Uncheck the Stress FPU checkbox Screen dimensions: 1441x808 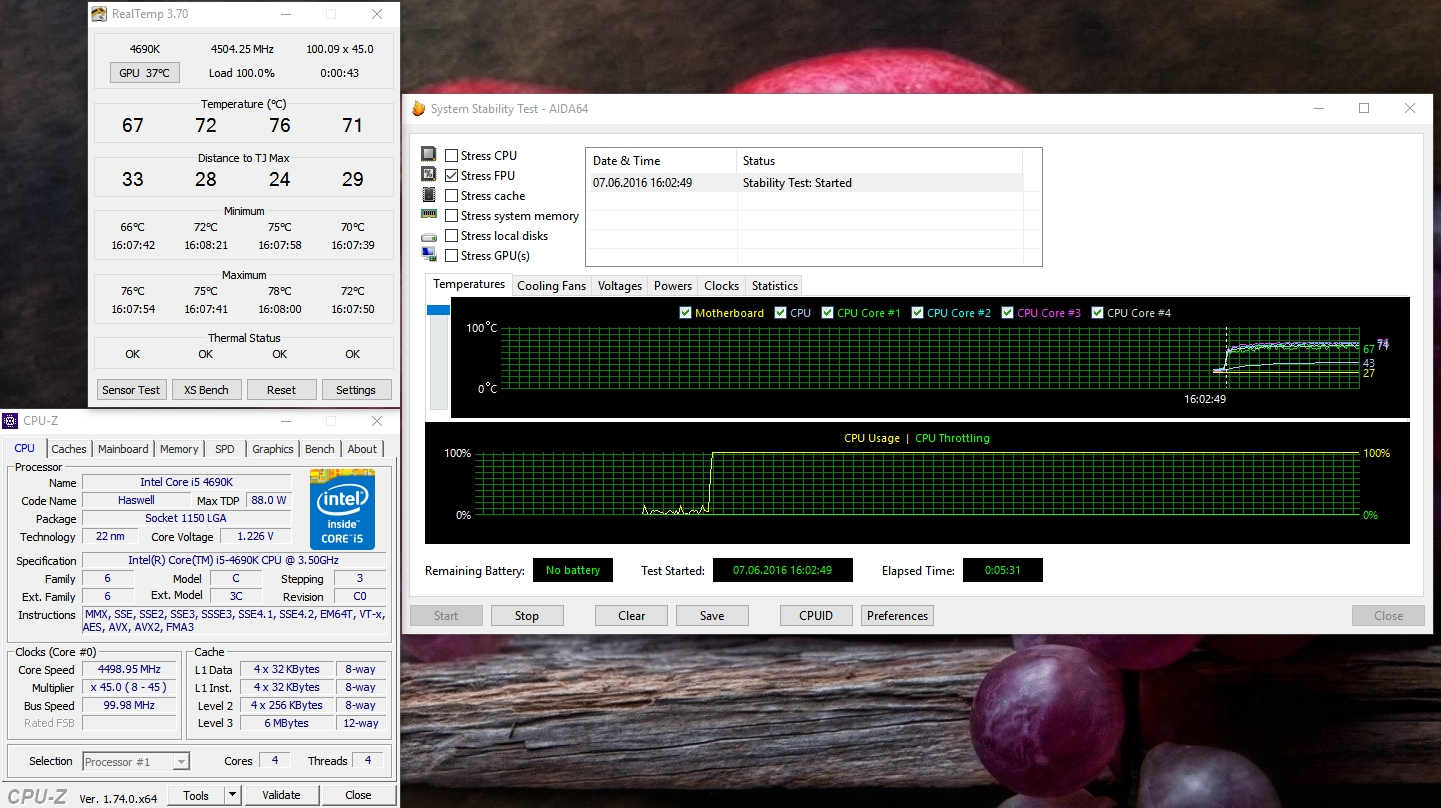point(452,175)
